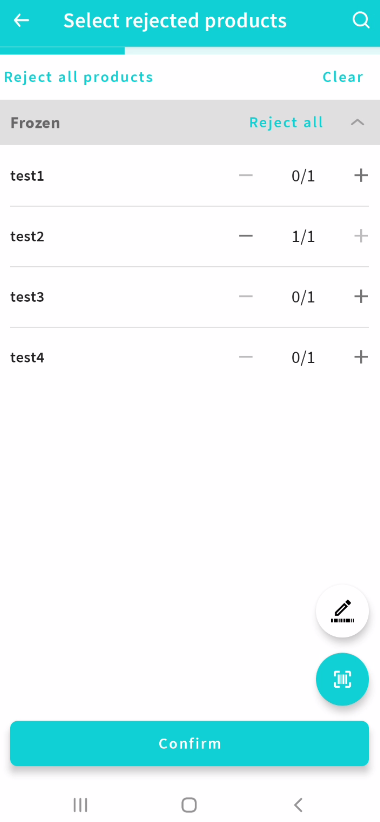Choose Reject all products

click(79, 77)
